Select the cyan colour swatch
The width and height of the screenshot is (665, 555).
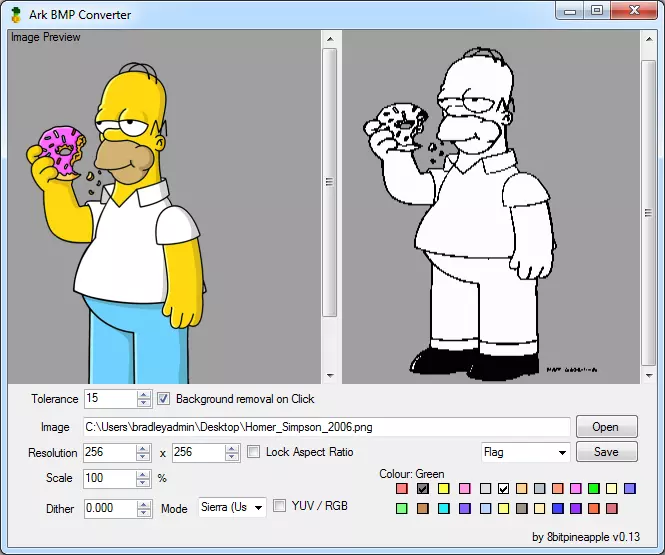444,508
